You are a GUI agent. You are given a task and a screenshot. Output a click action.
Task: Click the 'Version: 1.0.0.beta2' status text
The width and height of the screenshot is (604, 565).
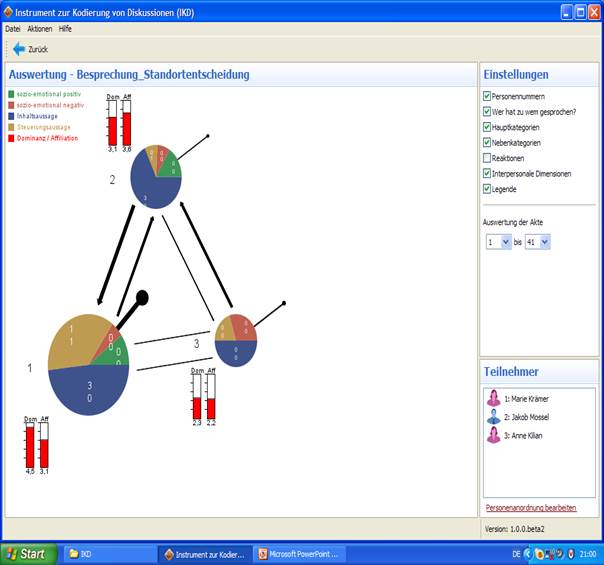click(514, 529)
